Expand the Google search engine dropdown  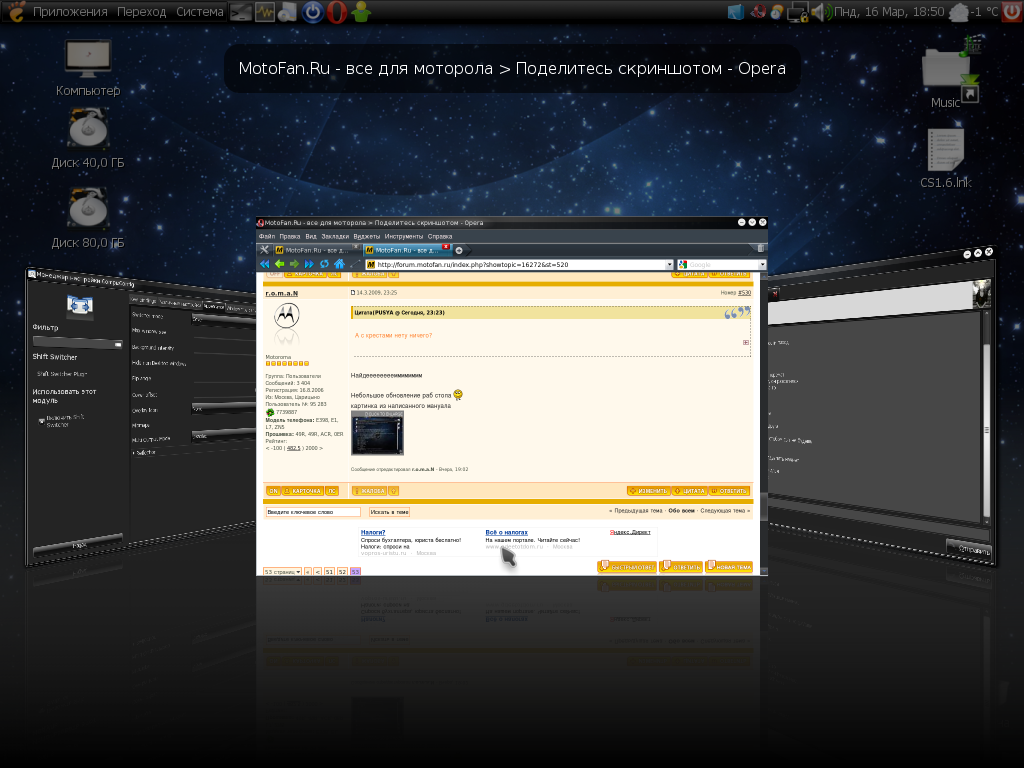tap(762, 264)
